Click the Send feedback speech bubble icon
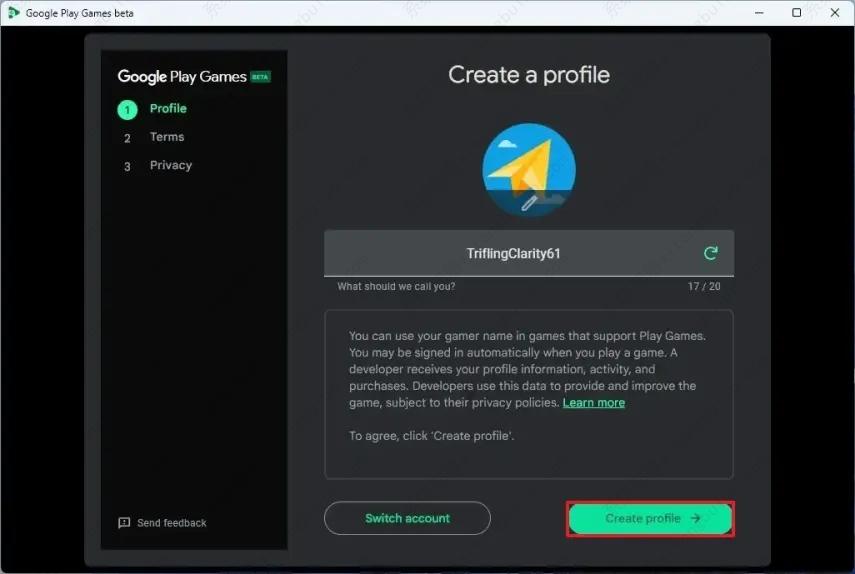Screen dimensions: 855x574 [124, 523]
